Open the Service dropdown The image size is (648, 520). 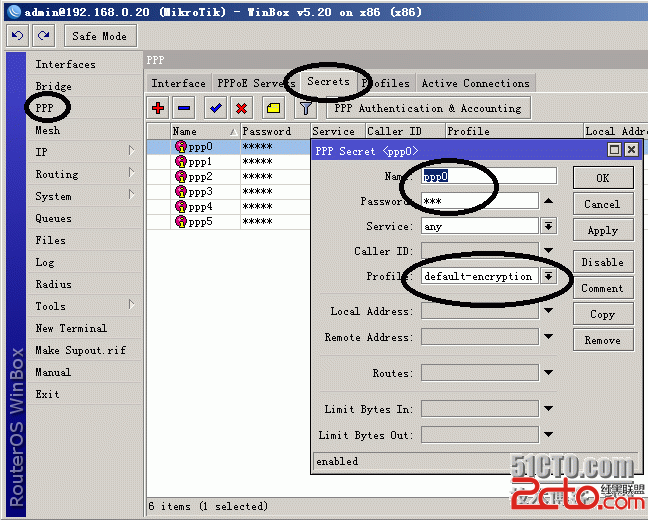tap(548, 226)
